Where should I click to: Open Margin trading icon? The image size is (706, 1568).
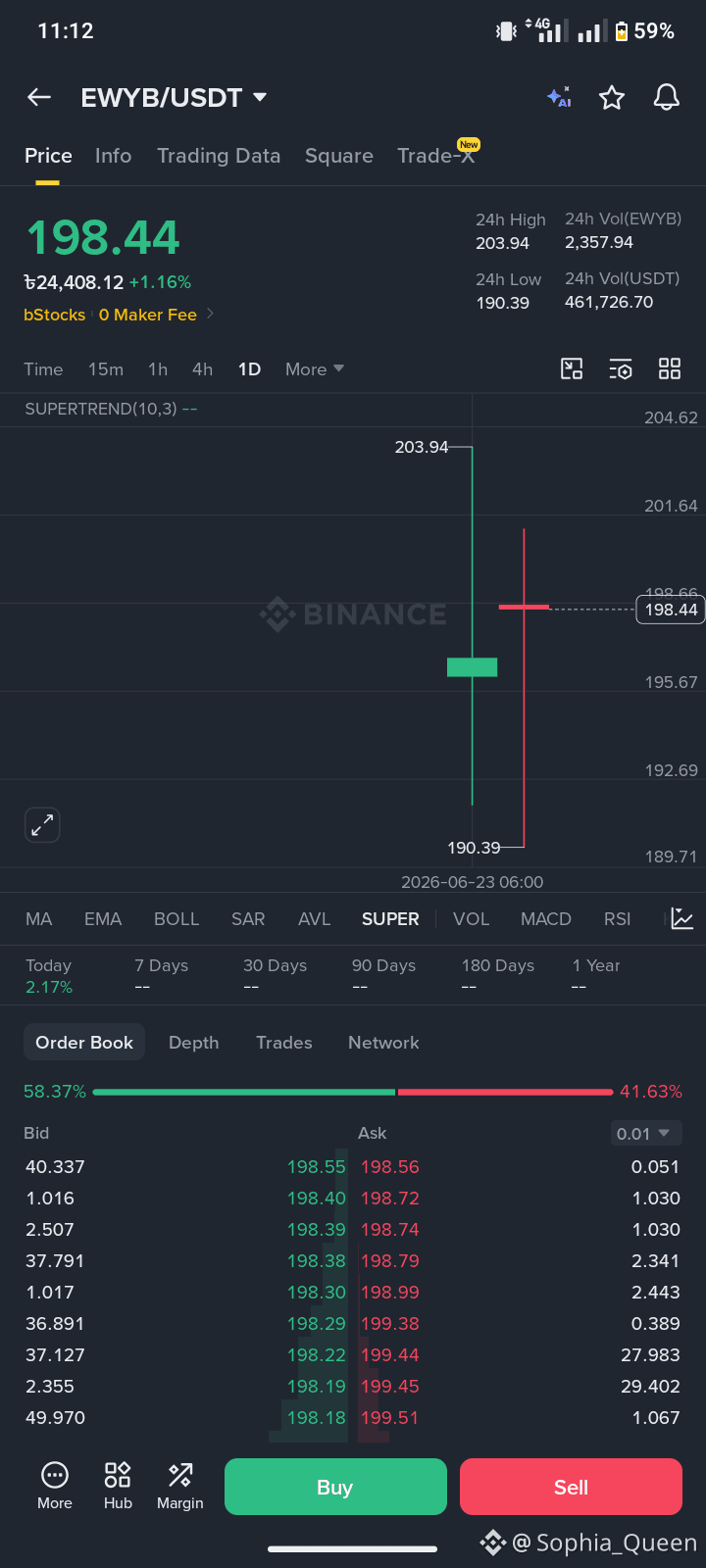(x=180, y=1487)
